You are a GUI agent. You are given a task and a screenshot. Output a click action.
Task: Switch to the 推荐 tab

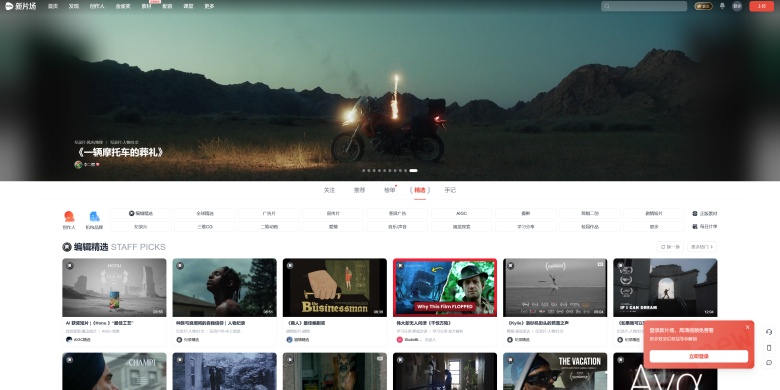pyautogui.click(x=359, y=190)
